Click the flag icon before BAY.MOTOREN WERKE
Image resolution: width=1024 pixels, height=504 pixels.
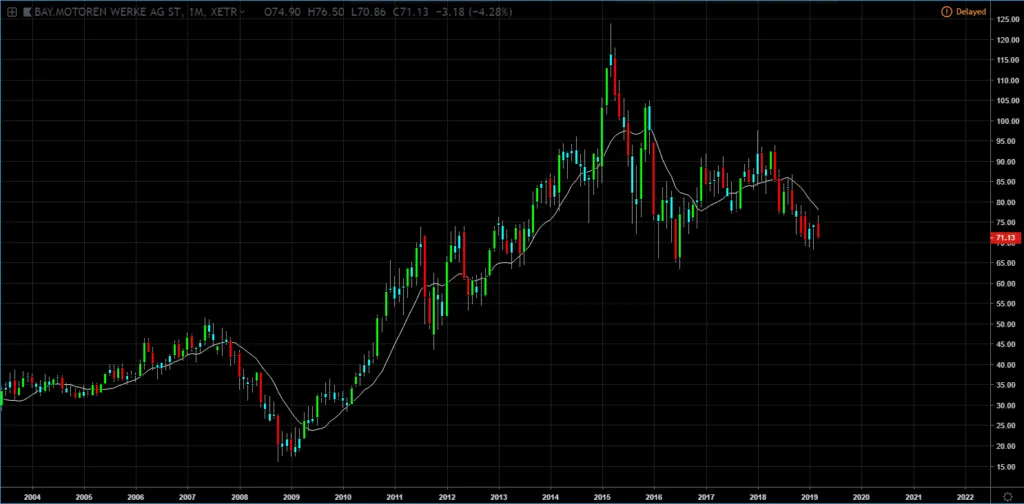(27, 12)
